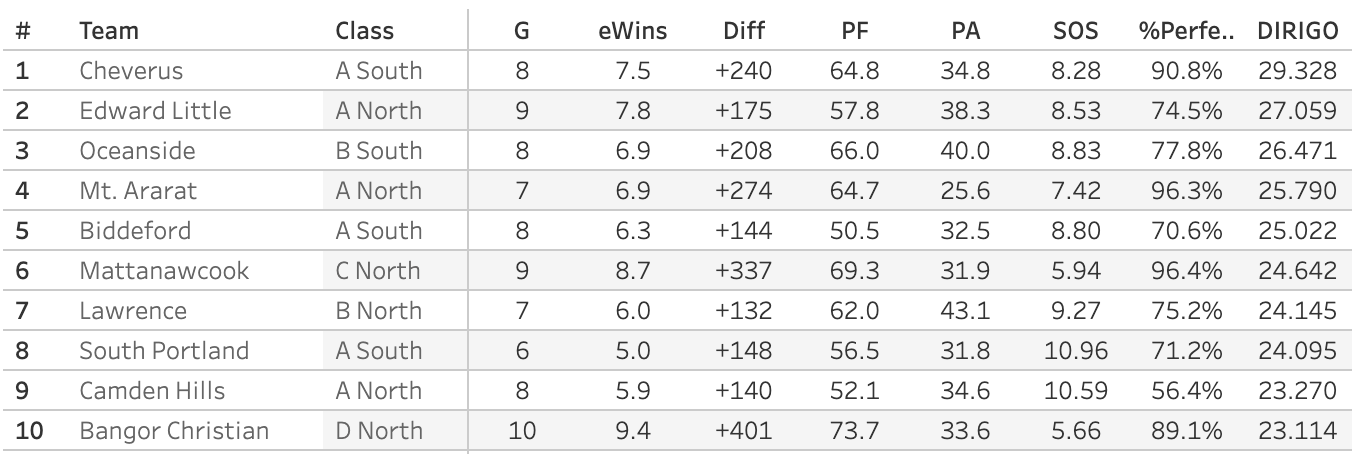Click the Diff column header

coord(743,31)
